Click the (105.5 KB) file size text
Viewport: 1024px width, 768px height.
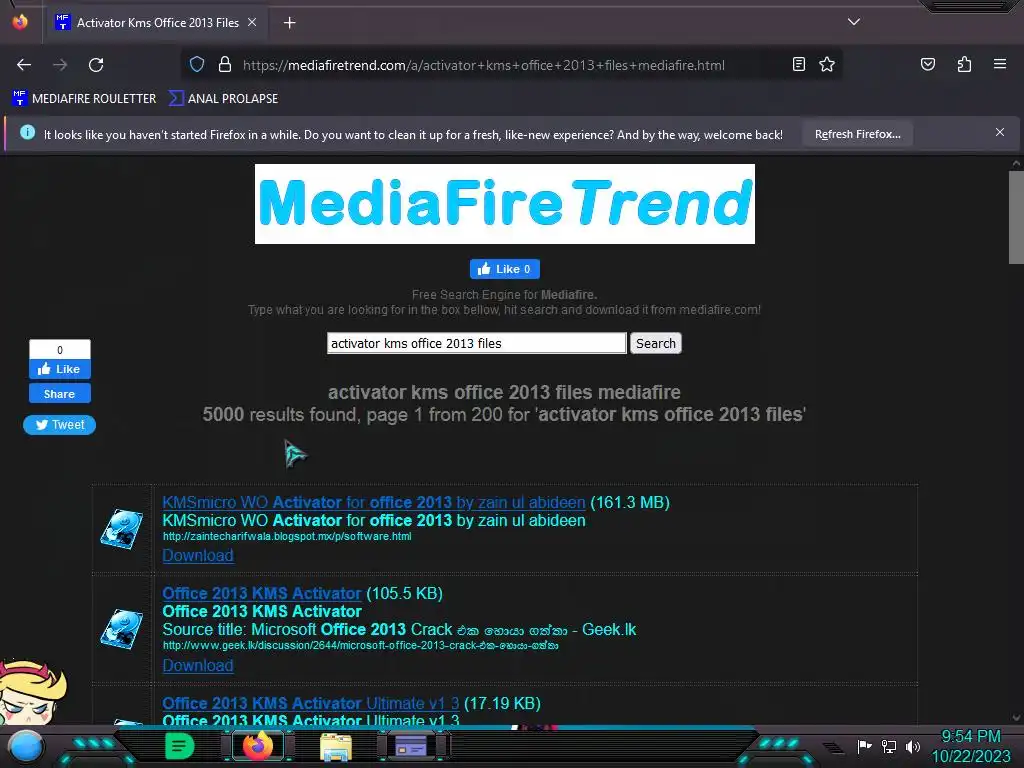click(404, 593)
